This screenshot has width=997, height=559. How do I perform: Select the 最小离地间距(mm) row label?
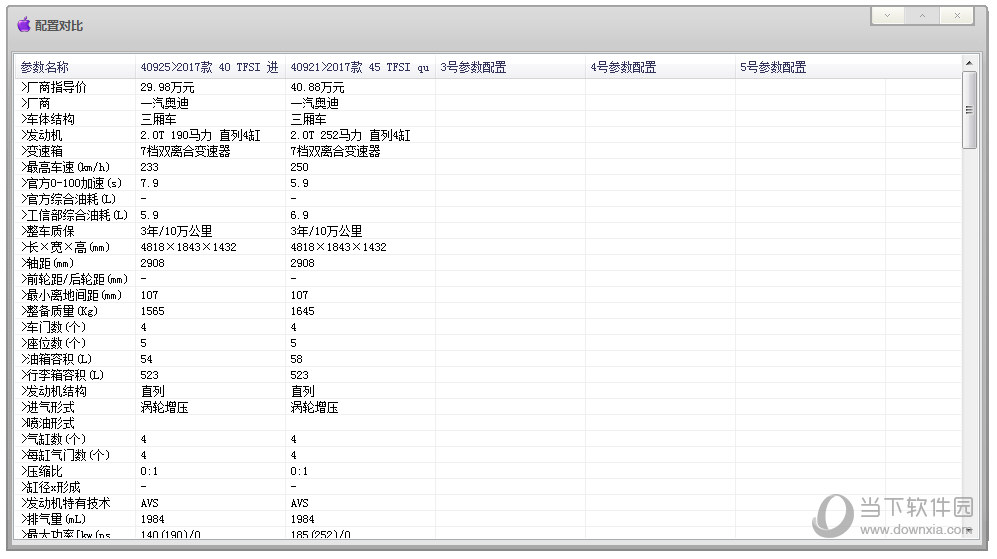coord(71,295)
